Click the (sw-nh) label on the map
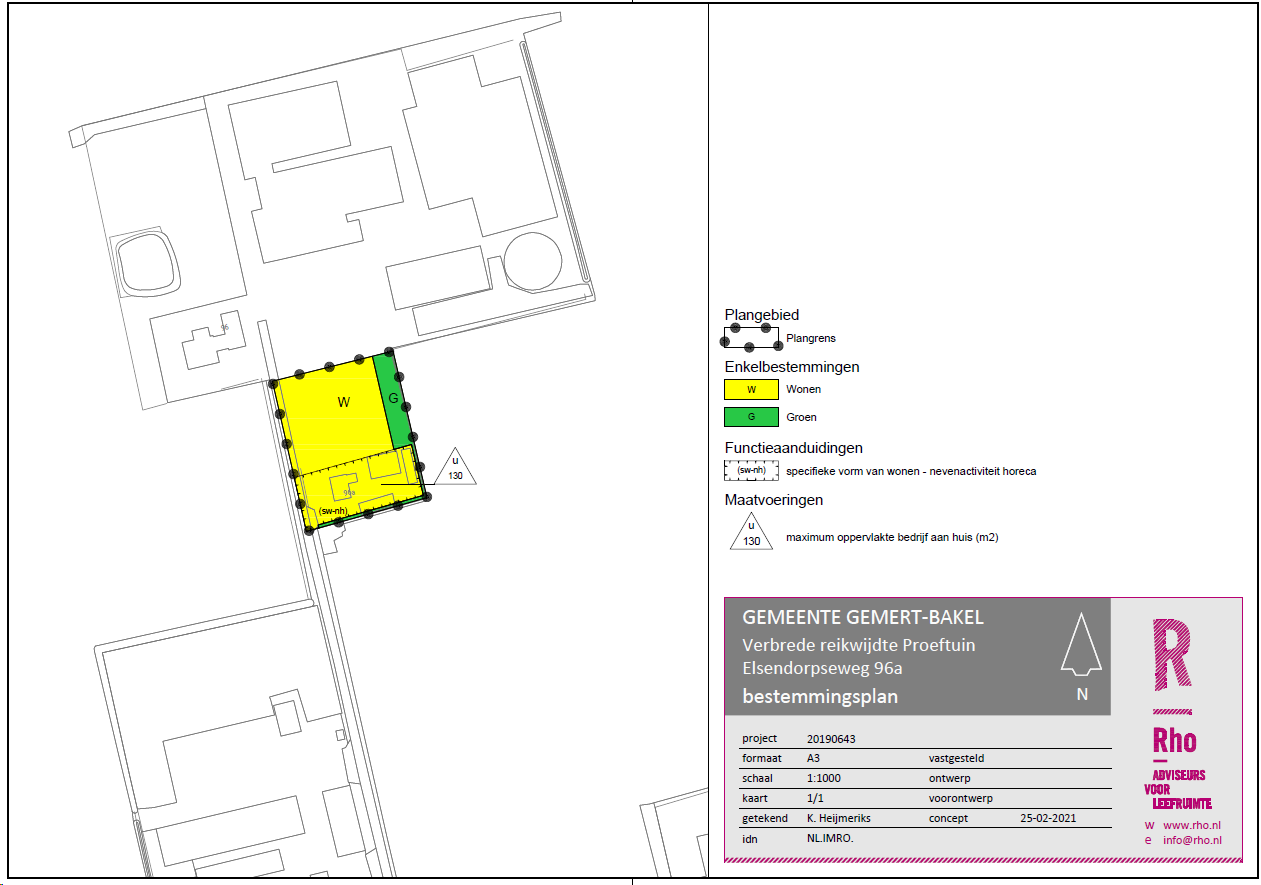Screen dimensions: 1261x885 coord(332,511)
